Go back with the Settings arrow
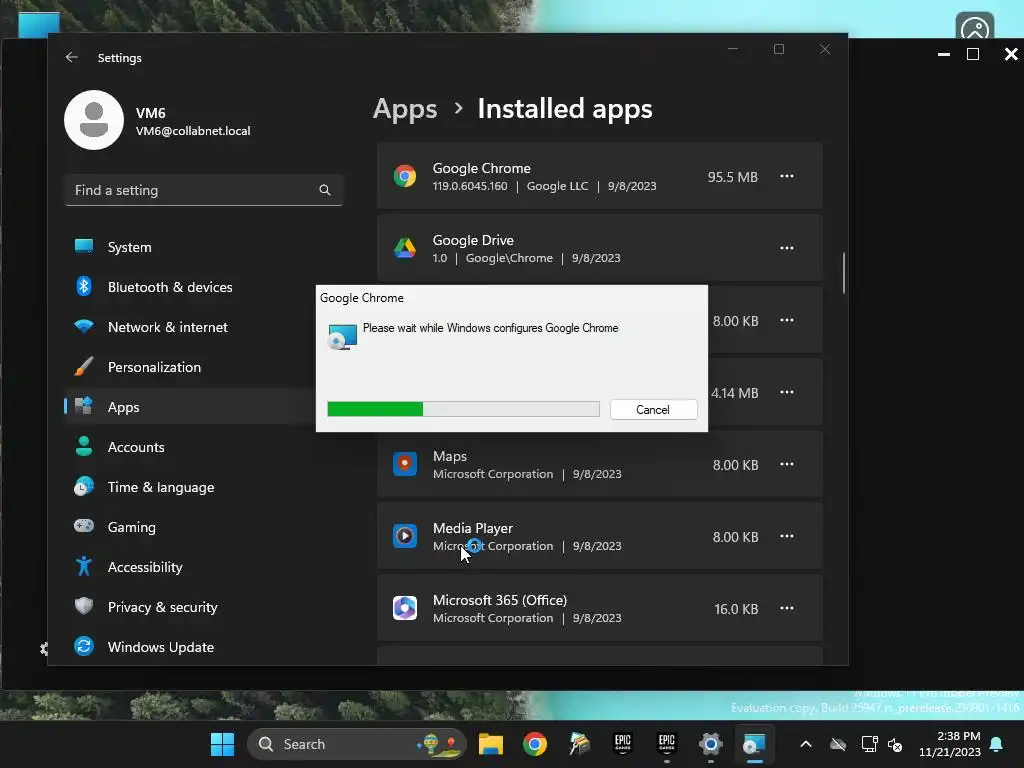1024x768 pixels. pyautogui.click(x=71, y=57)
